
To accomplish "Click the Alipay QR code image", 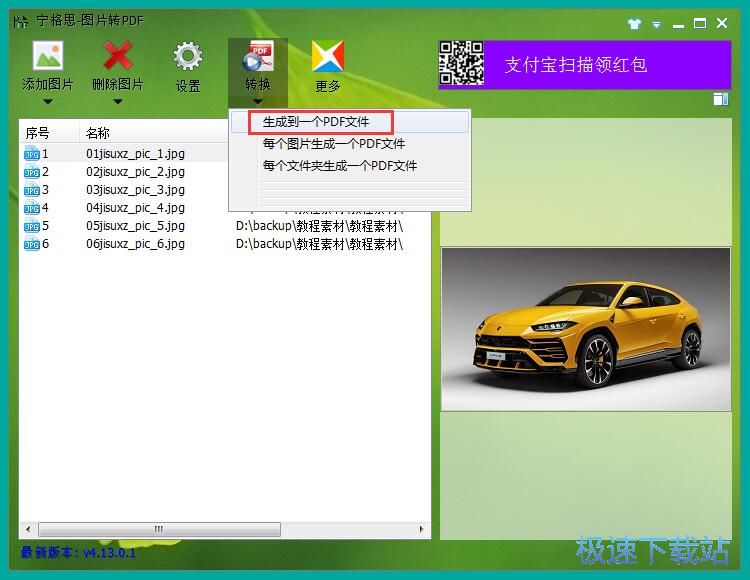I will [x=462, y=63].
